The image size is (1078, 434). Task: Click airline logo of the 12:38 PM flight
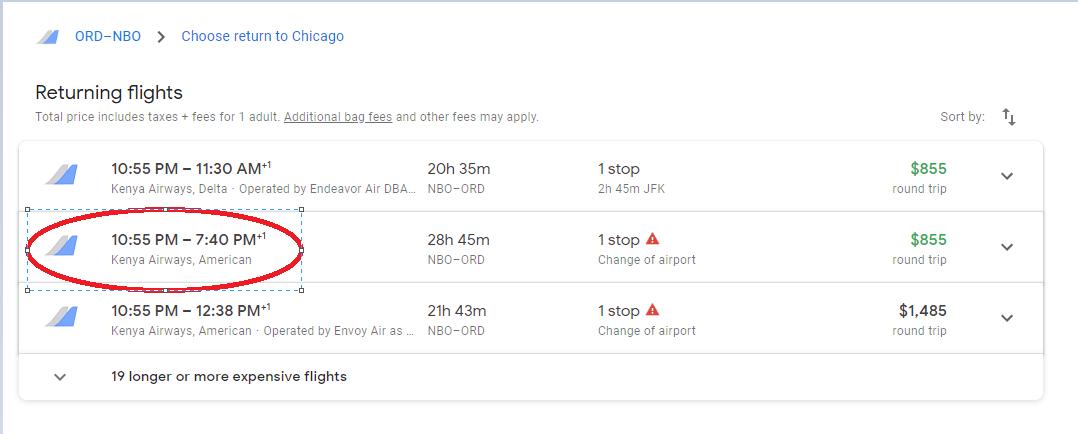62,316
